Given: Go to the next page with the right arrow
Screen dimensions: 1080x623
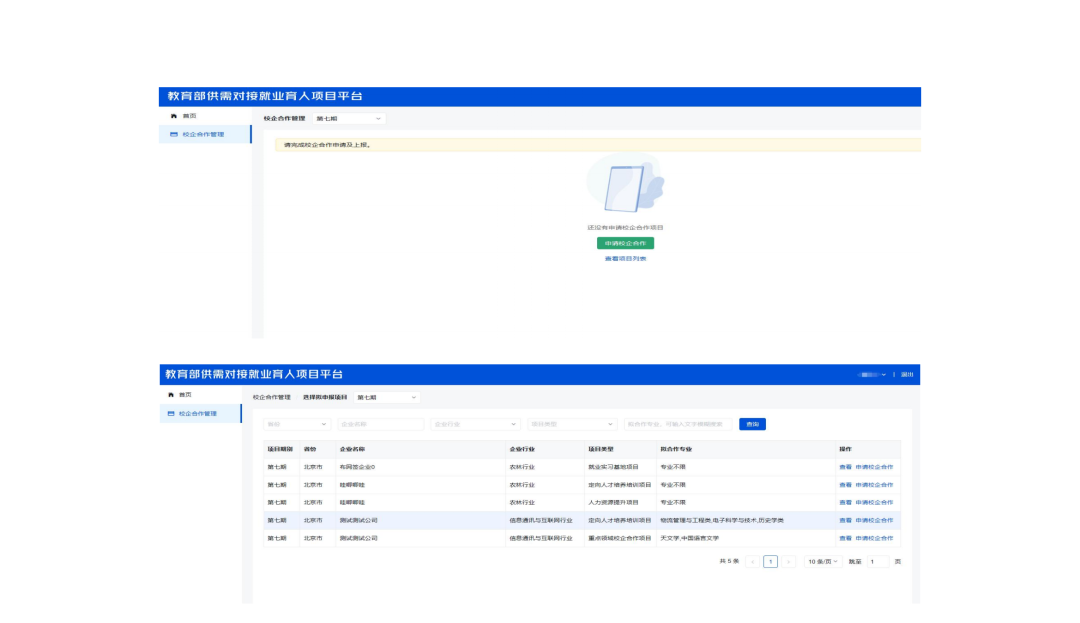Looking at the screenshot, I should pos(789,562).
